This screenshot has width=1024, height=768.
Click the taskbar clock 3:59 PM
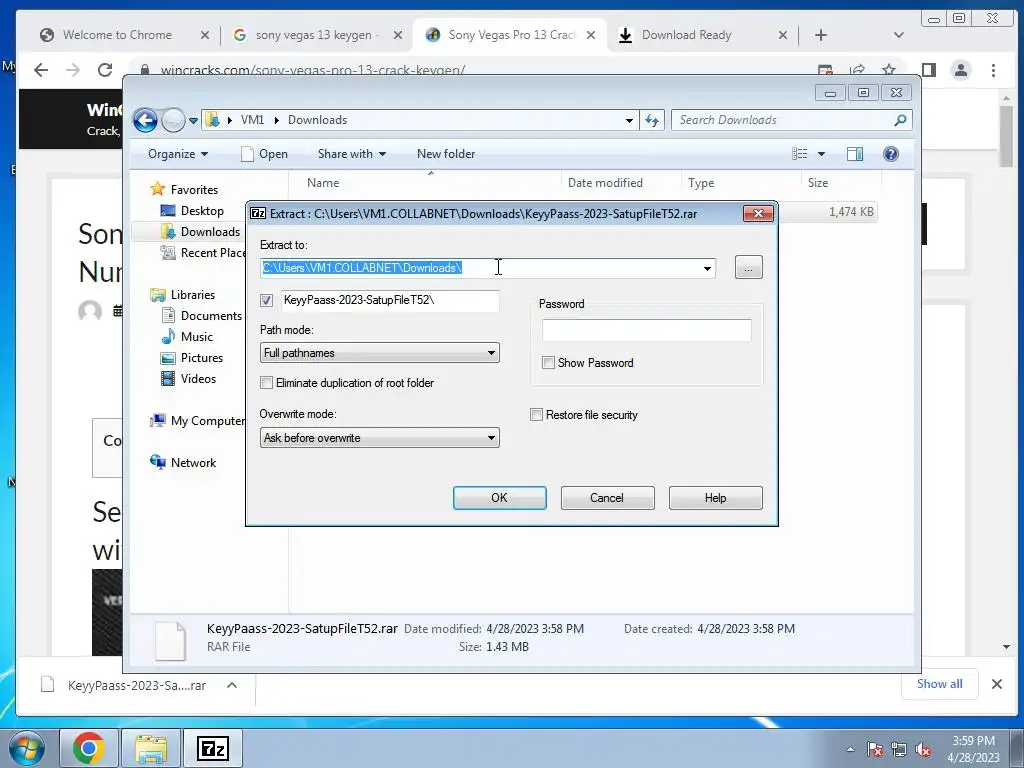973,749
